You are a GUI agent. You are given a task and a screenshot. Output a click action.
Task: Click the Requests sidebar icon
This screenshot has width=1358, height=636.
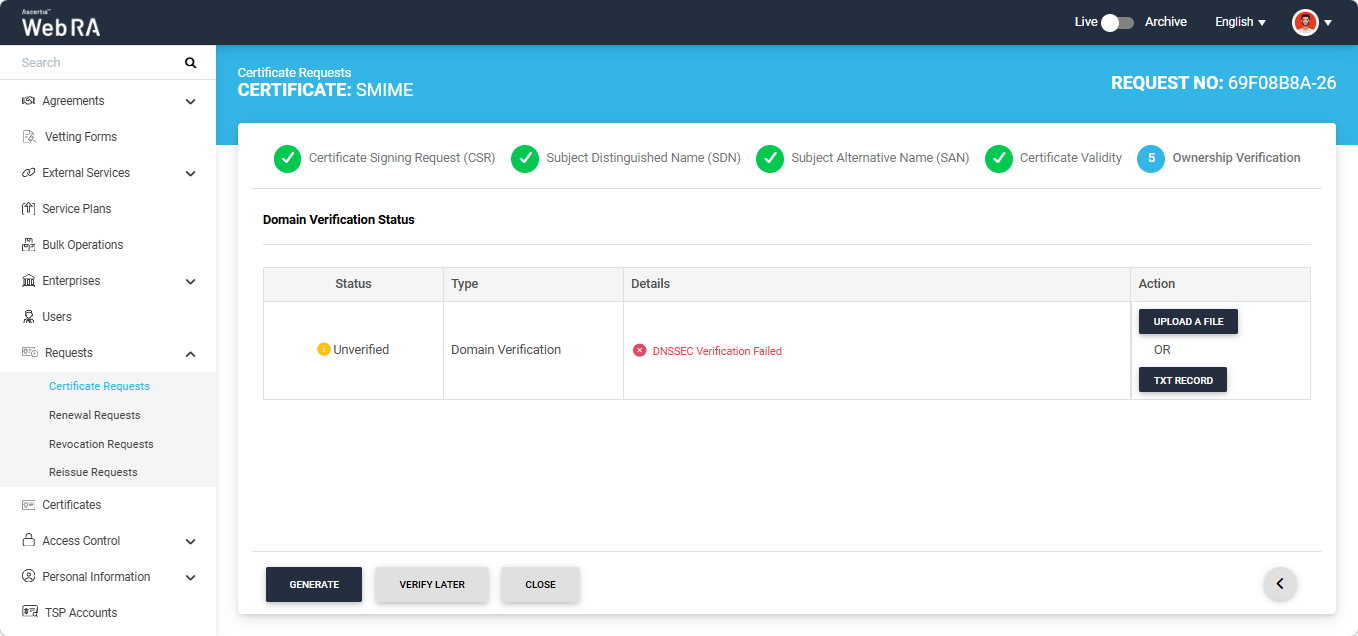[x=28, y=353]
